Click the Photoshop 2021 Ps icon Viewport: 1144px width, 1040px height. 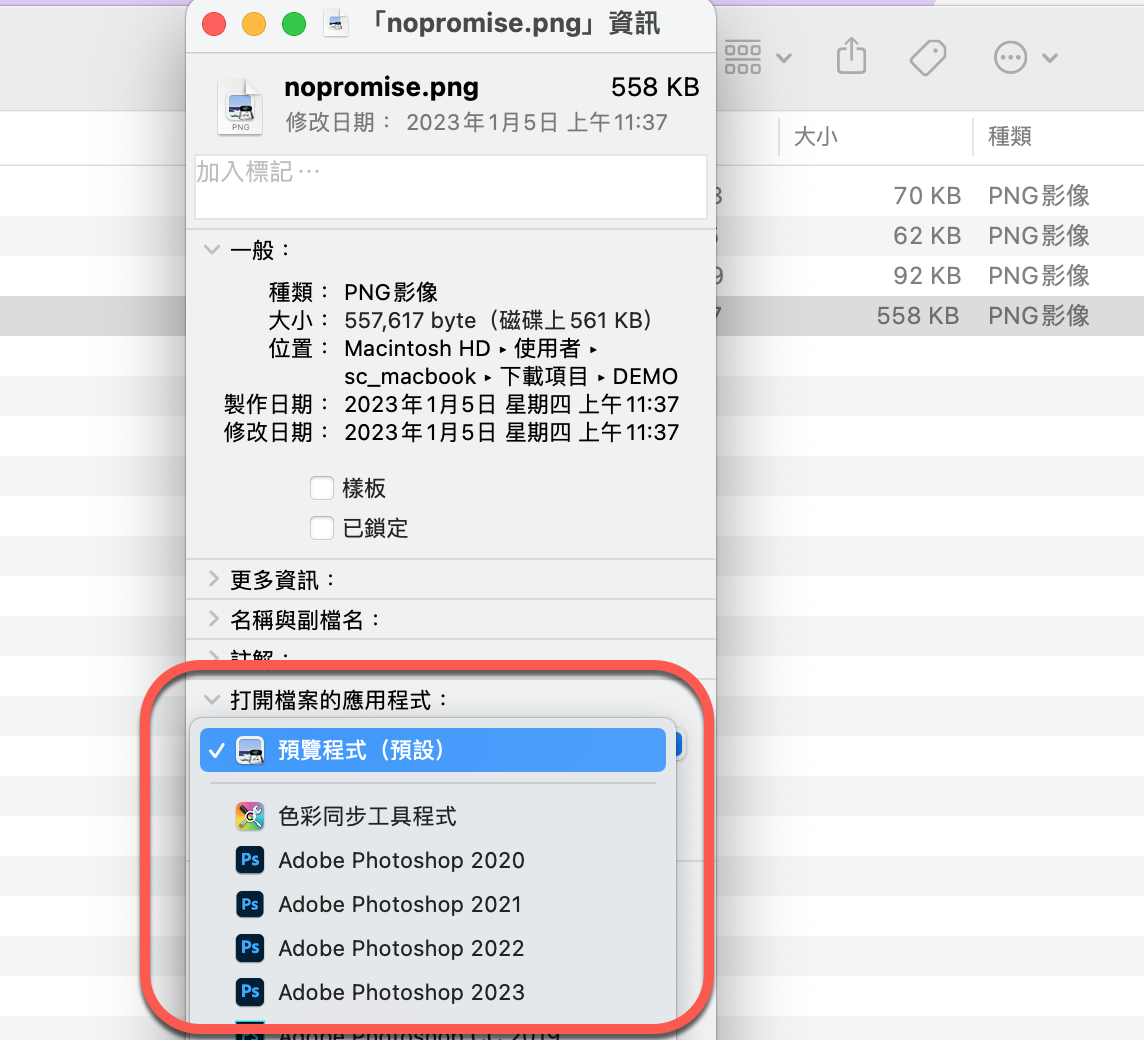click(250, 904)
